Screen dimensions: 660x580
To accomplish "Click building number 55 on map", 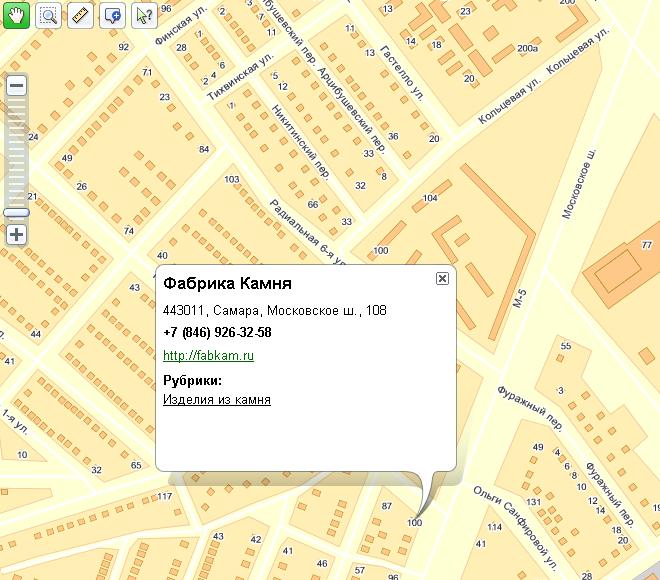I will tap(566, 346).
